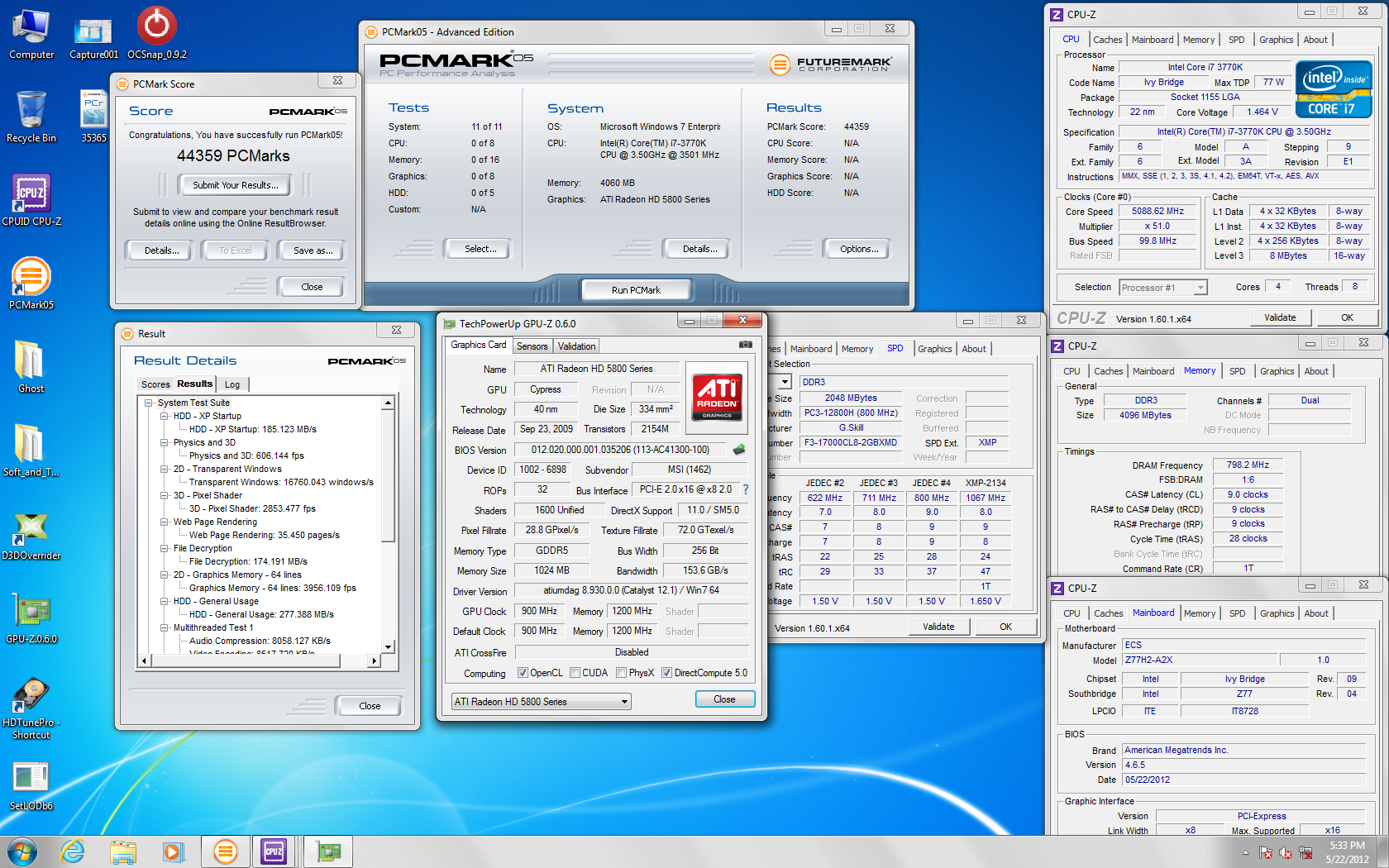Open Mainboard tab in top CPU-Z
1389x868 pixels.
pos(1153,40)
